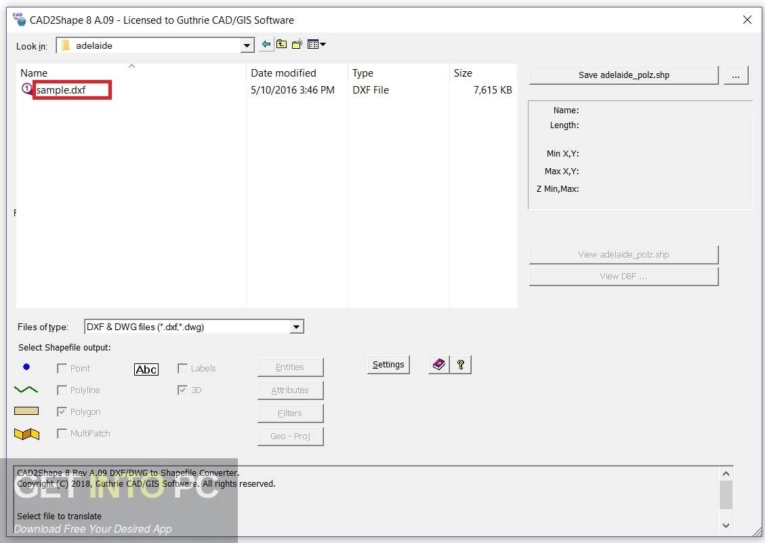Screen dimensions: 765x543
Task: Toggle the 3D checkbox
Action: 182,390
